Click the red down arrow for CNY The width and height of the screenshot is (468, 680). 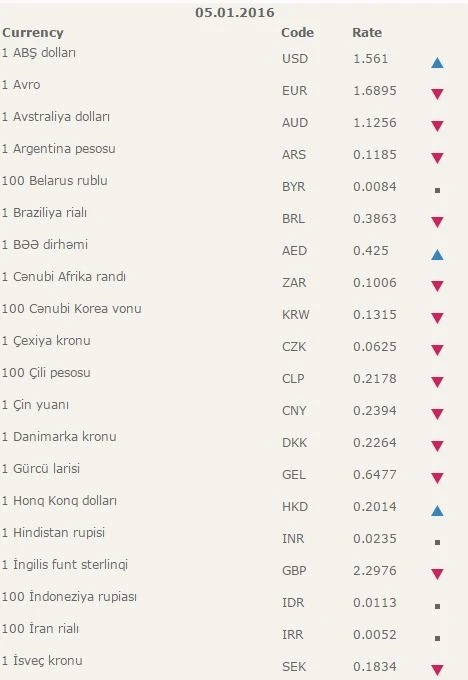click(437, 414)
